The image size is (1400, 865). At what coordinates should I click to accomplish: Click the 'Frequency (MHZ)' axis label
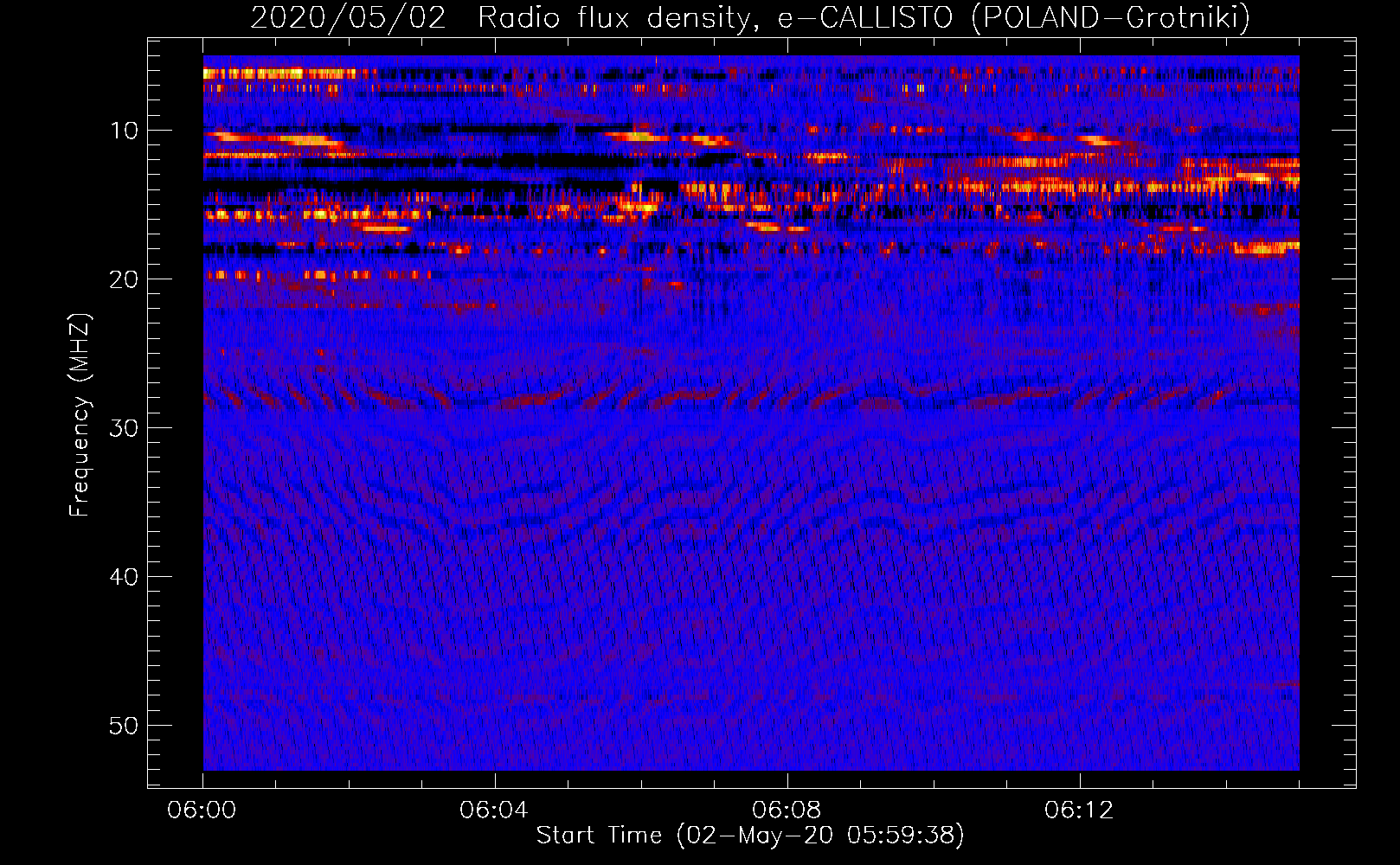coord(80,415)
